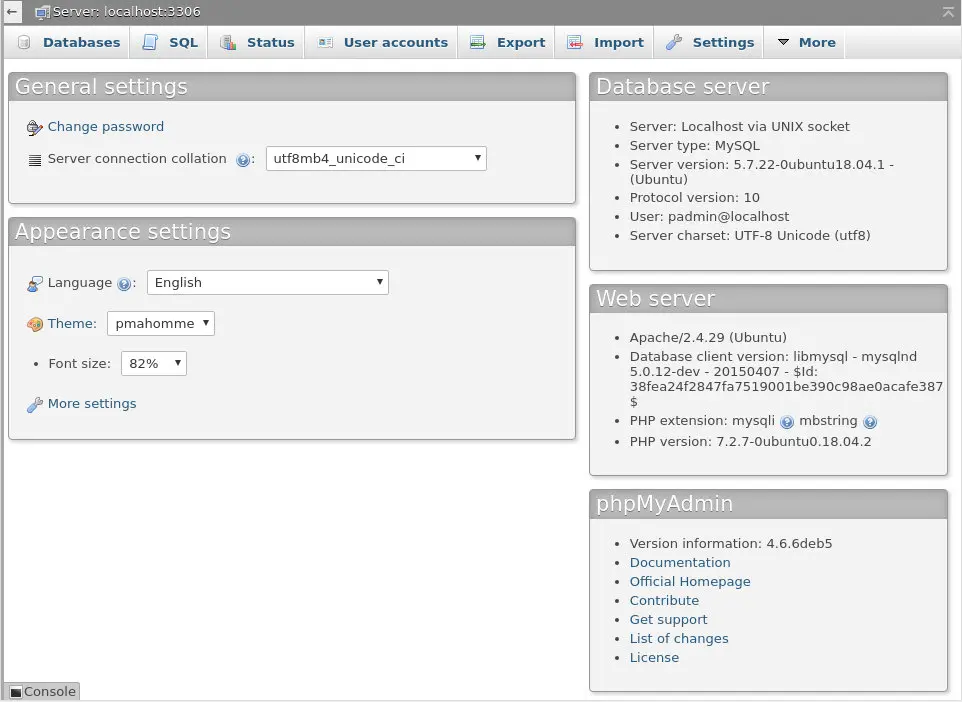Visit the Official Homepage link

(x=690, y=582)
